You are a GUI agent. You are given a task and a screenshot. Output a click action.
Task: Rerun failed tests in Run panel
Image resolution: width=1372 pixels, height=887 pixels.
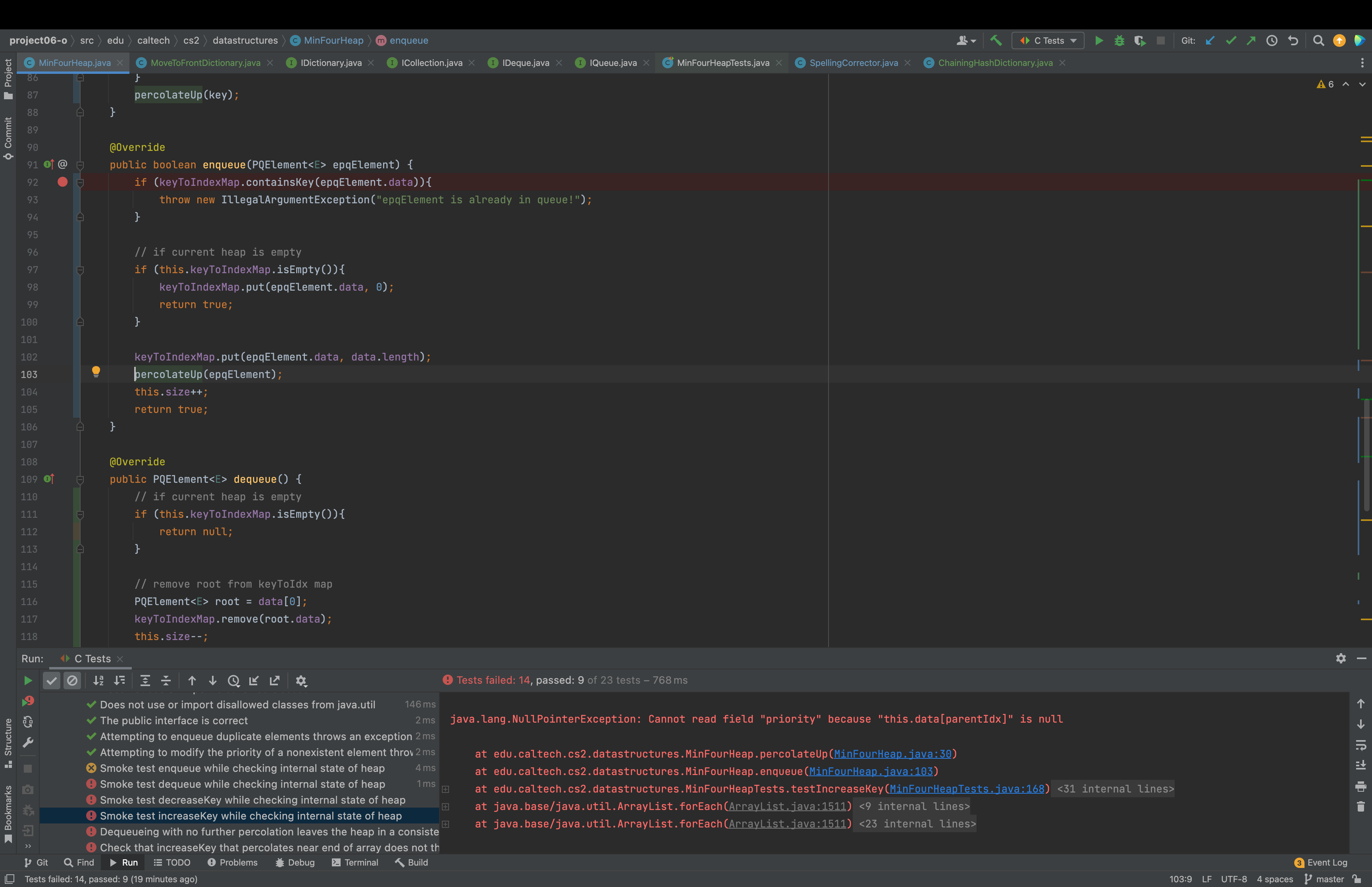point(28,702)
